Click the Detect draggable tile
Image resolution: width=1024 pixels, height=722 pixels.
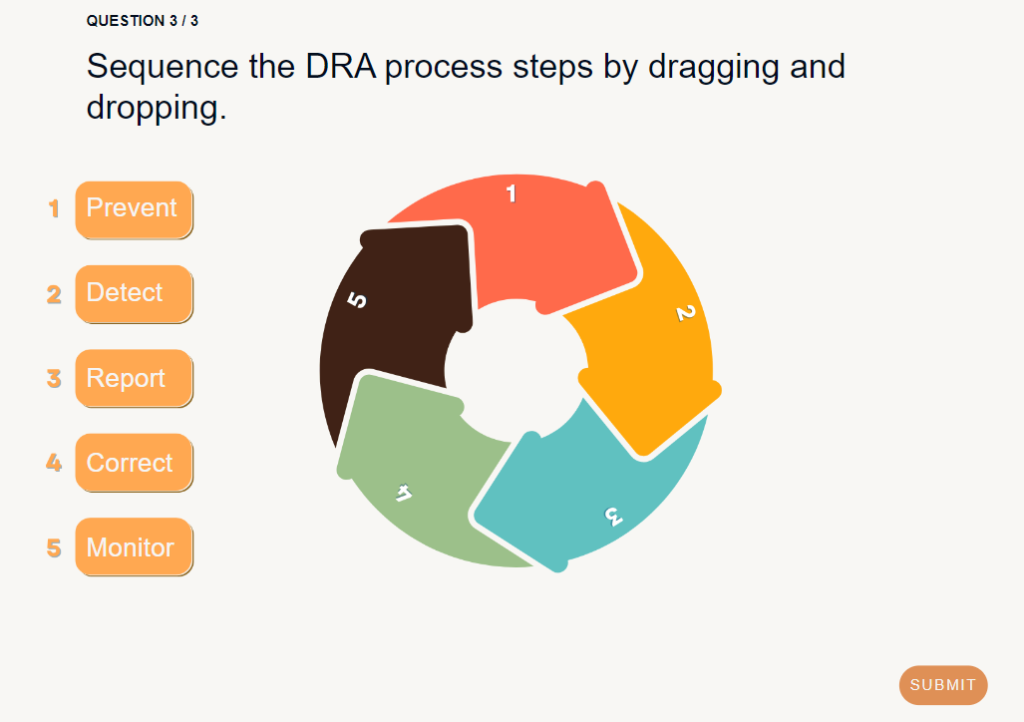tap(134, 293)
